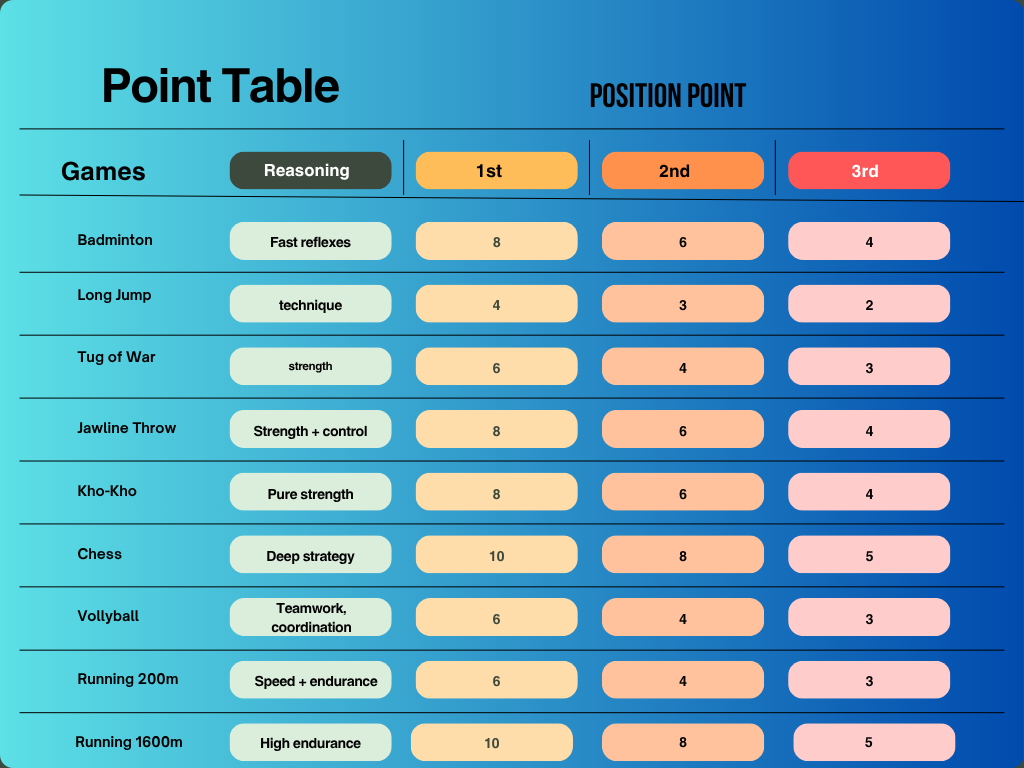
Task: Click the Strength + control reasoning pill
Action: (310, 431)
